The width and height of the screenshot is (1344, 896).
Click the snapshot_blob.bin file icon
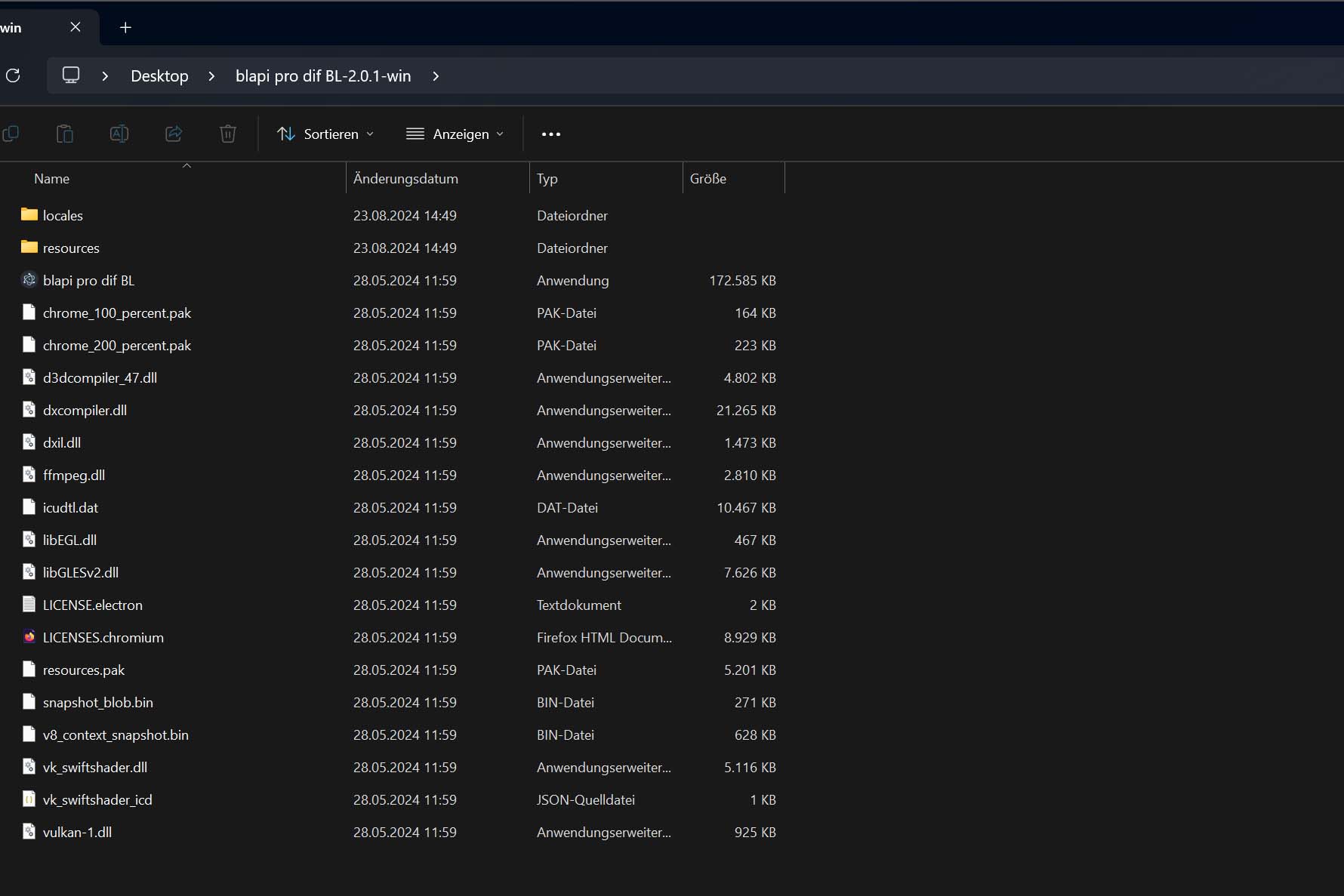coord(29,701)
